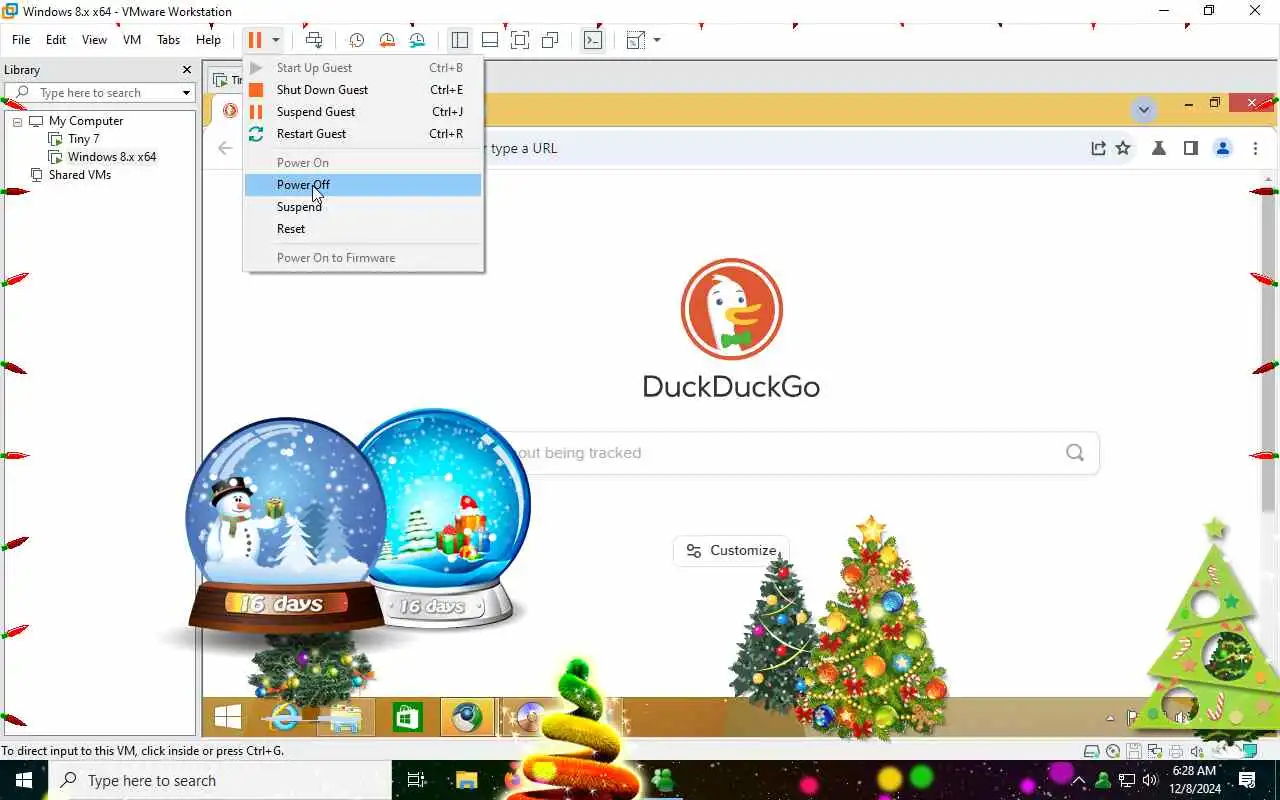Bookmark the page with the star icon
The width and height of the screenshot is (1280, 800).
coord(1123,148)
